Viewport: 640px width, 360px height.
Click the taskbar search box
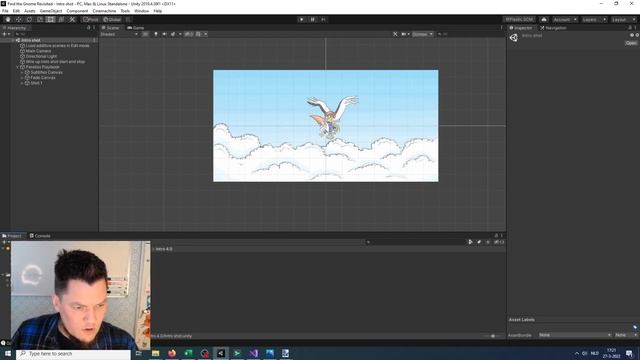73,353
